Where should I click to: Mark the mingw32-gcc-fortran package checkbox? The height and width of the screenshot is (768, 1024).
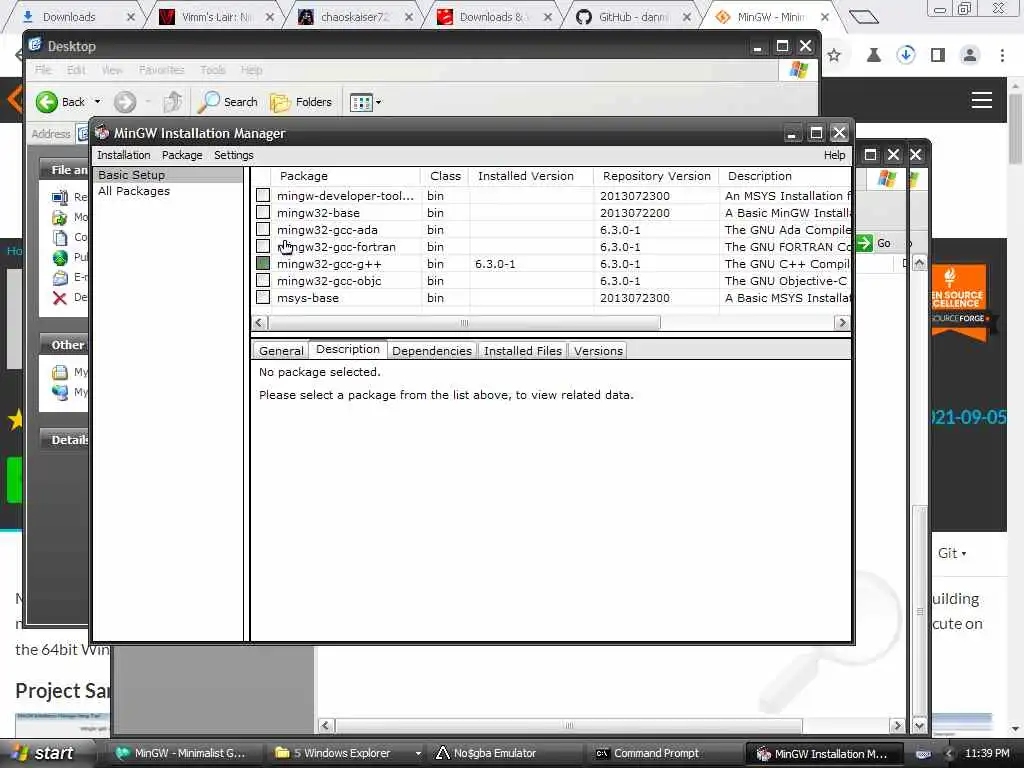click(263, 246)
